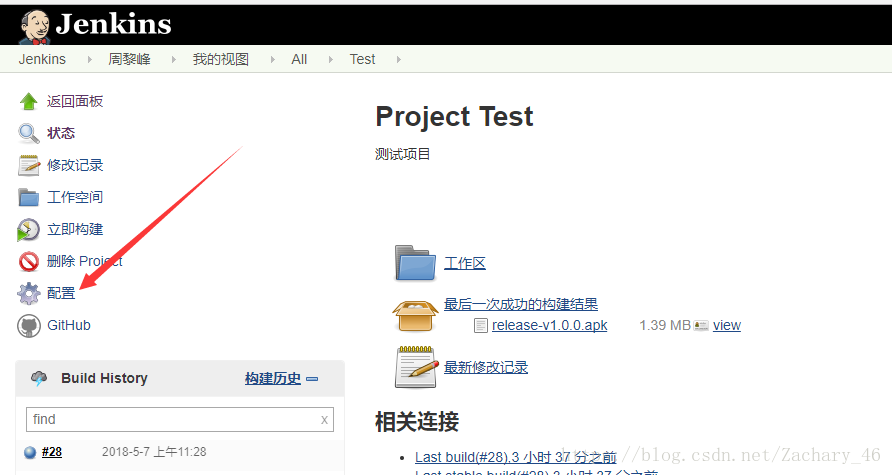
Task: Click the red prohibited delete icon
Action: (x=28, y=262)
